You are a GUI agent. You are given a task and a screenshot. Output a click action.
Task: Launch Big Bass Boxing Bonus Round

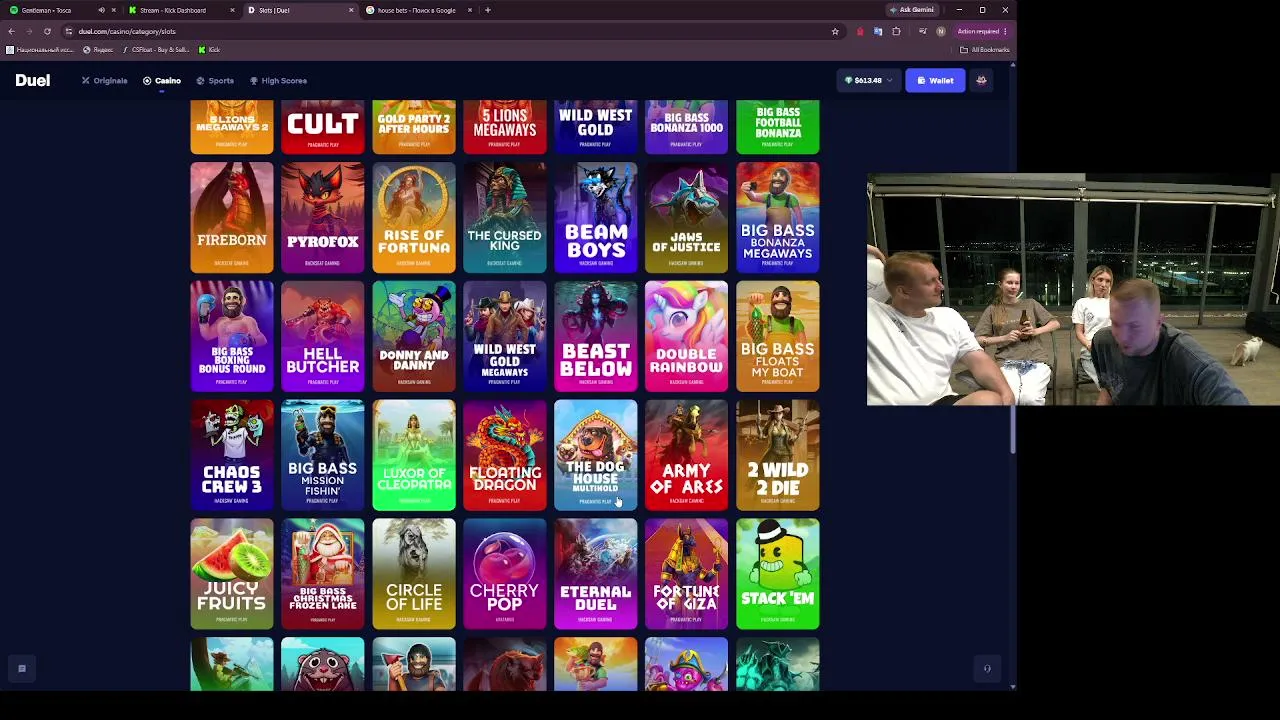[232, 336]
